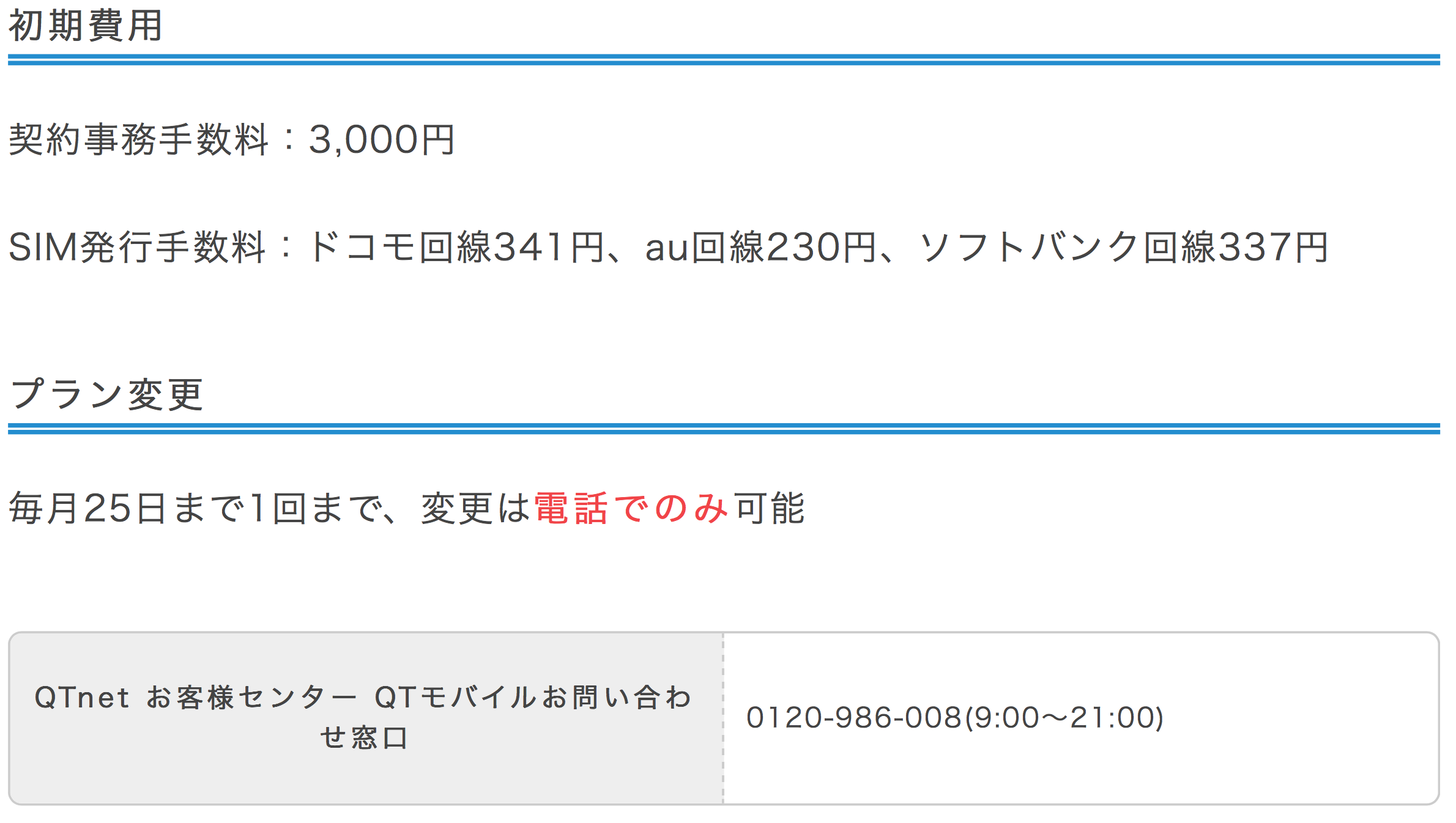Click the QTnet お客様センター table cell
This screenshot has height=823, width=1456.
click(366, 718)
